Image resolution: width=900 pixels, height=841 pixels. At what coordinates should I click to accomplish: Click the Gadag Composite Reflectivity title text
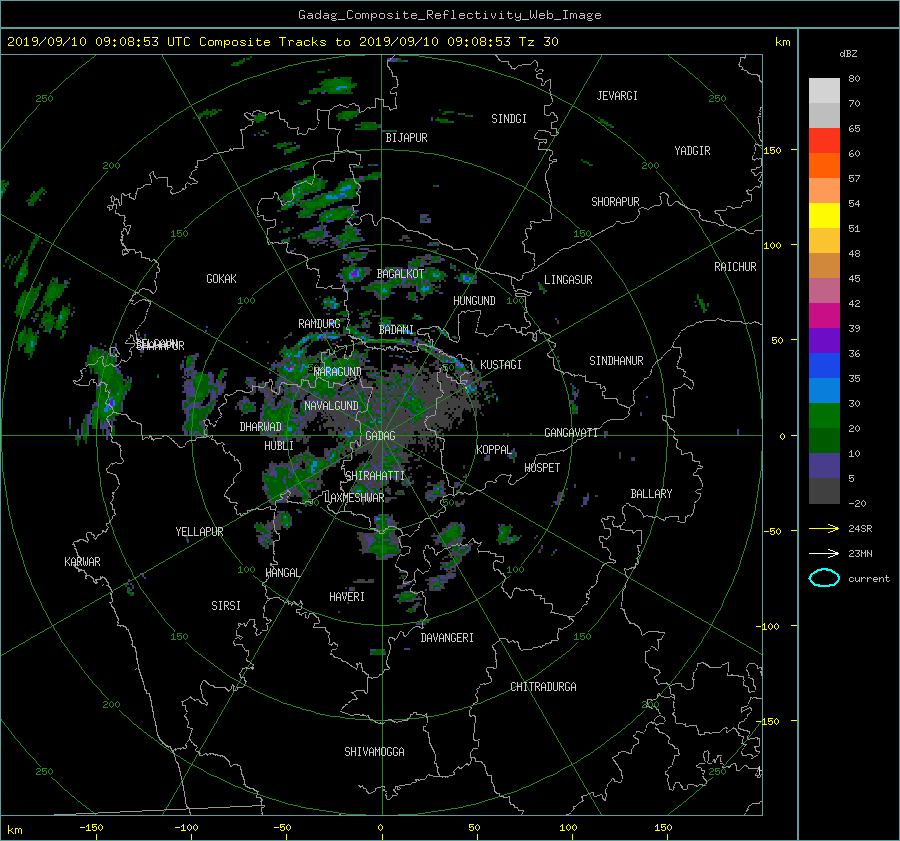pyautogui.click(x=449, y=15)
